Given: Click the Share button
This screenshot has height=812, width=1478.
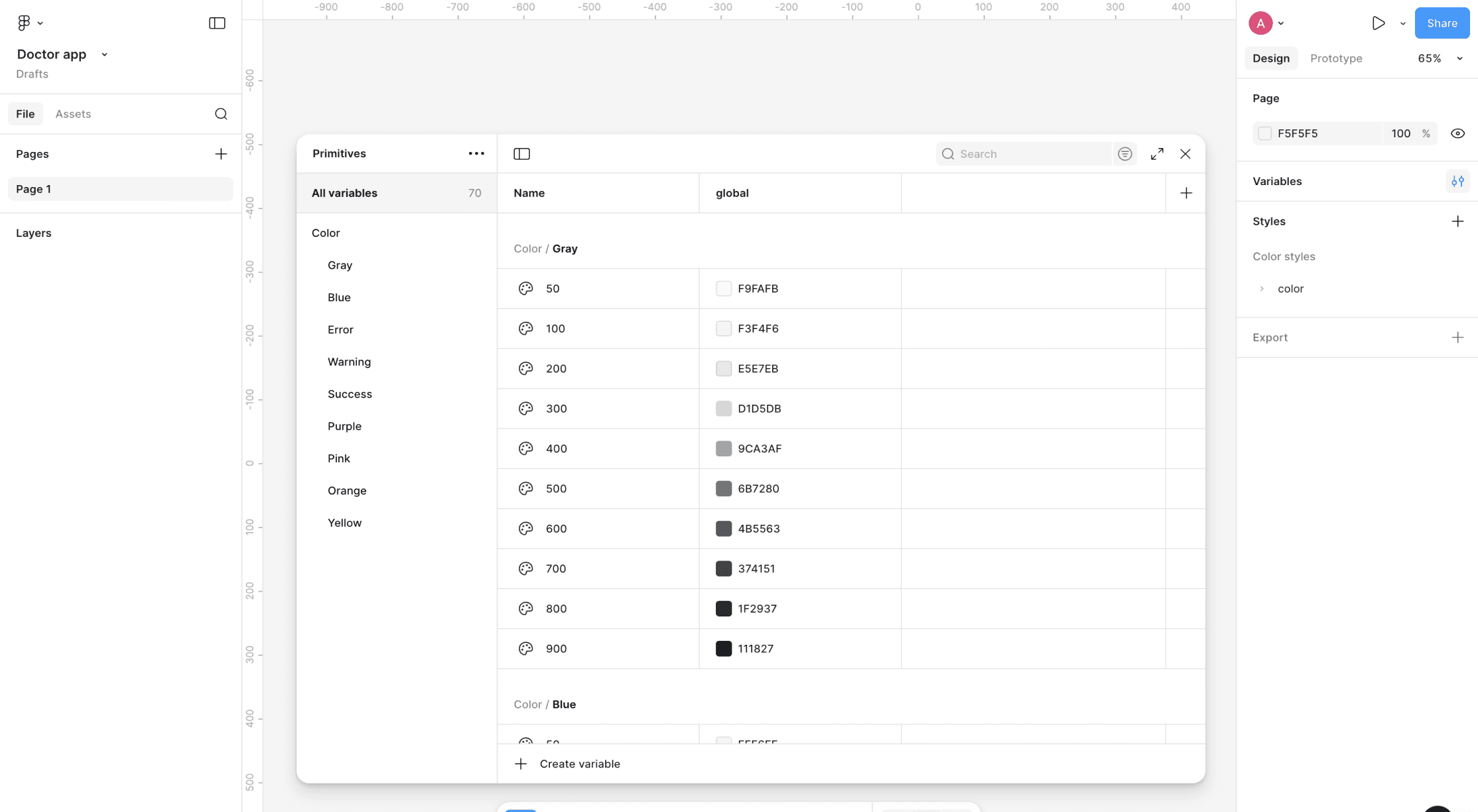Looking at the screenshot, I should 1442,23.
